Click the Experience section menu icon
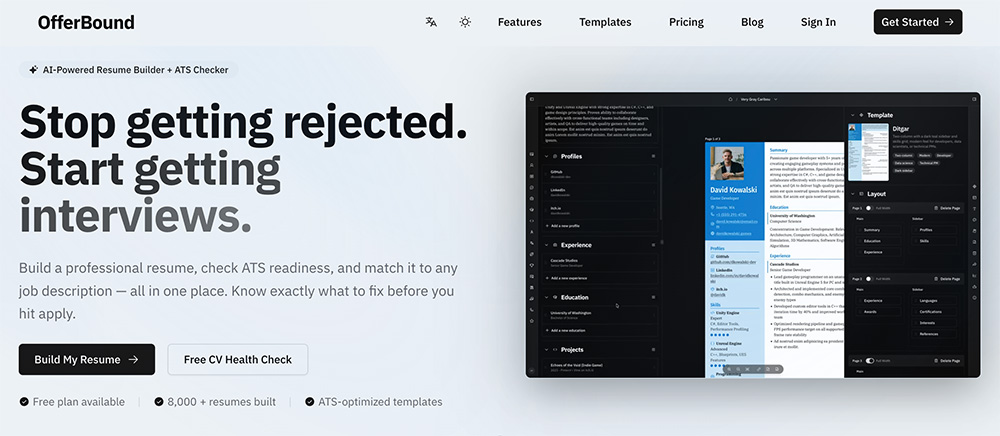Viewport: 1000px width, 436px height. pyautogui.click(x=653, y=245)
